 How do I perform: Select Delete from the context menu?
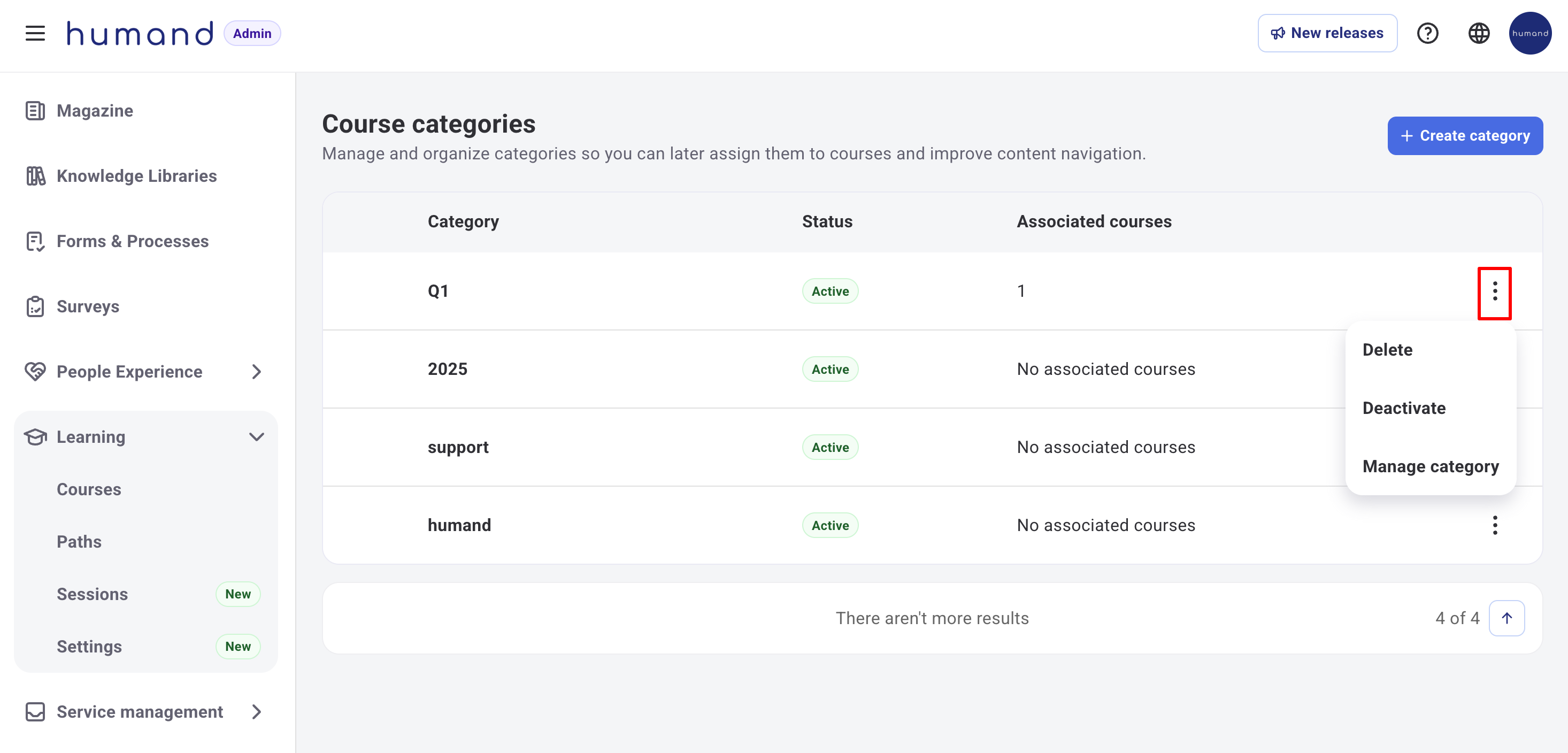[x=1387, y=349]
